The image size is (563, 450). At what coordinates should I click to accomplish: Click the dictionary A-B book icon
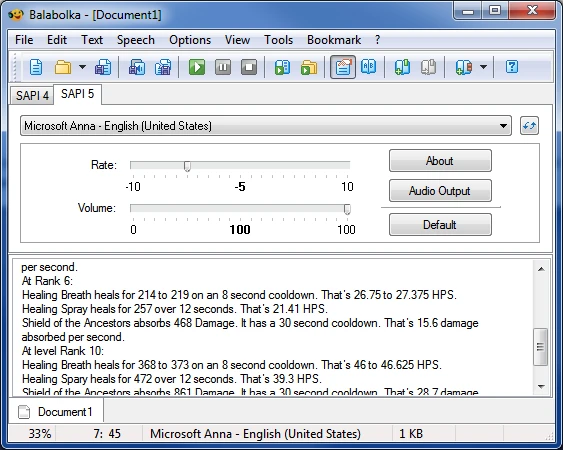(369, 67)
